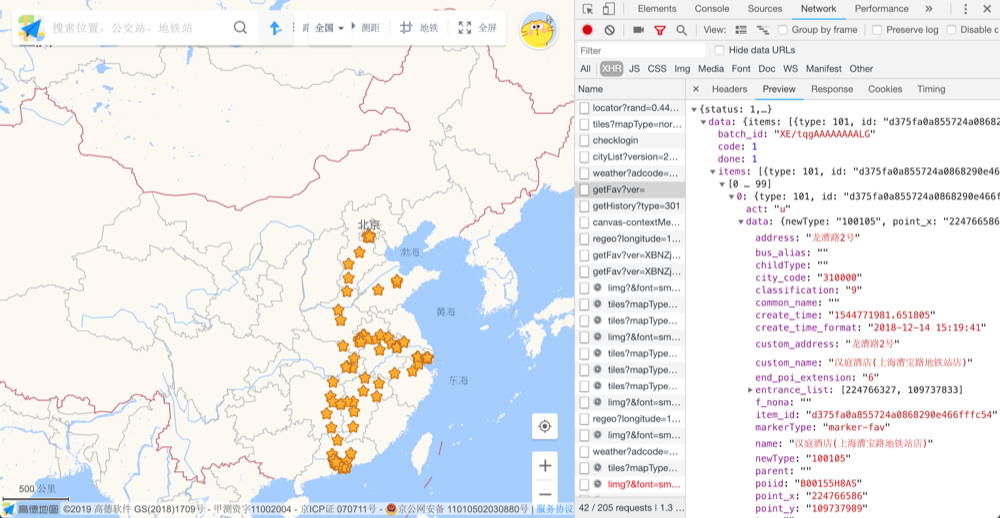Expand the entrance_list array

pyautogui.click(x=751, y=390)
